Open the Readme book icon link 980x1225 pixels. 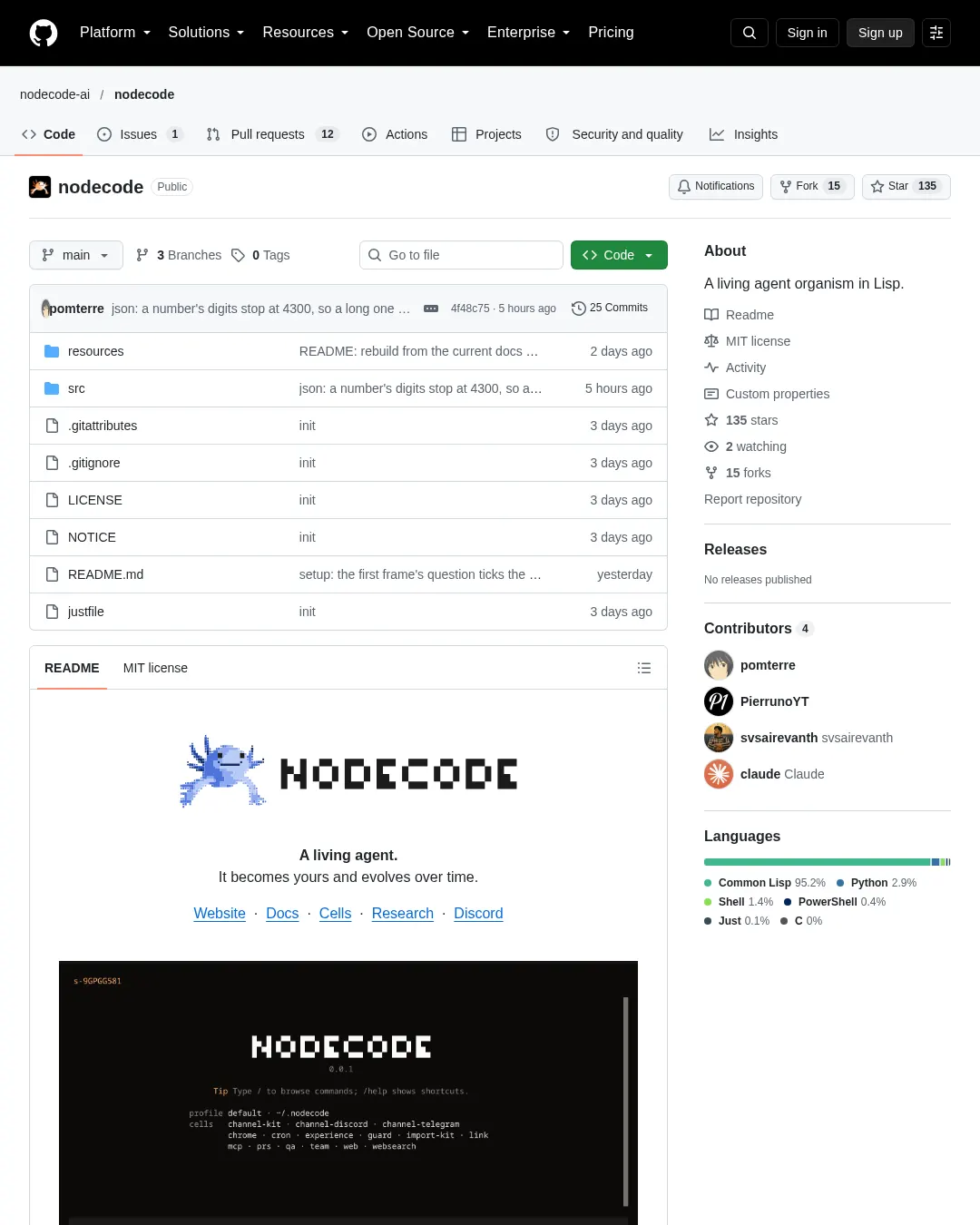tap(739, 315)
